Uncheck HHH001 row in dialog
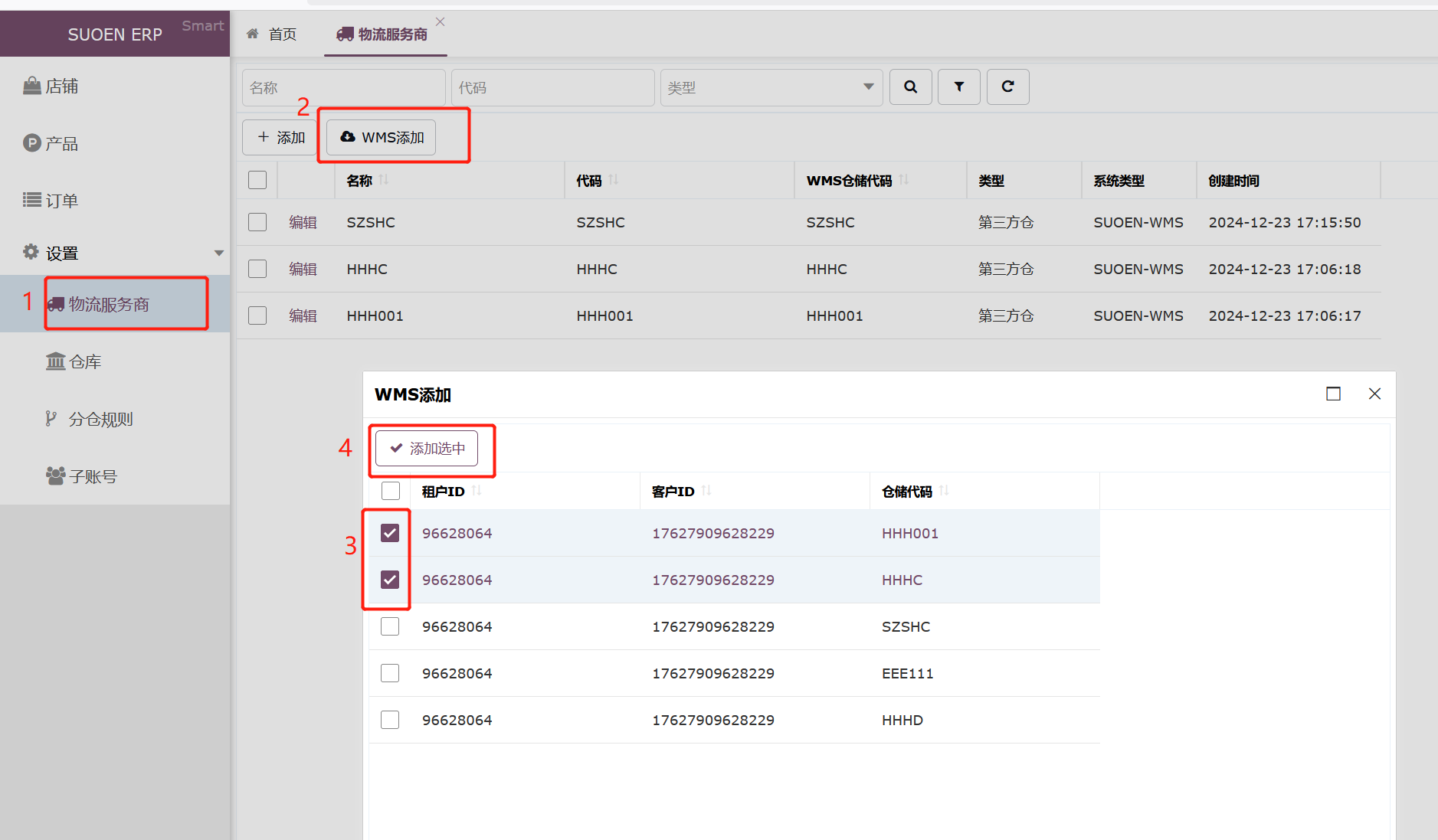The image size is (1438, 840). point(390,533)
